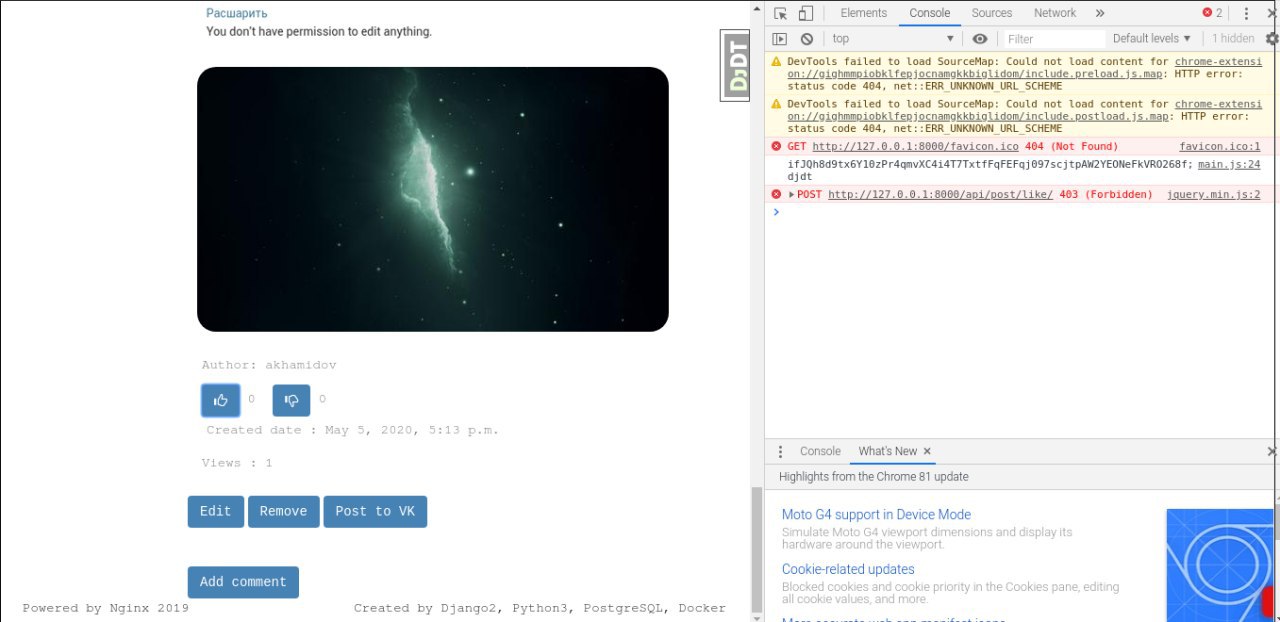Screen dimensions: 1280x622
Task: Click the Created date May 5, 2020 text
Action: pyautogui.click(x=352, y=430)
